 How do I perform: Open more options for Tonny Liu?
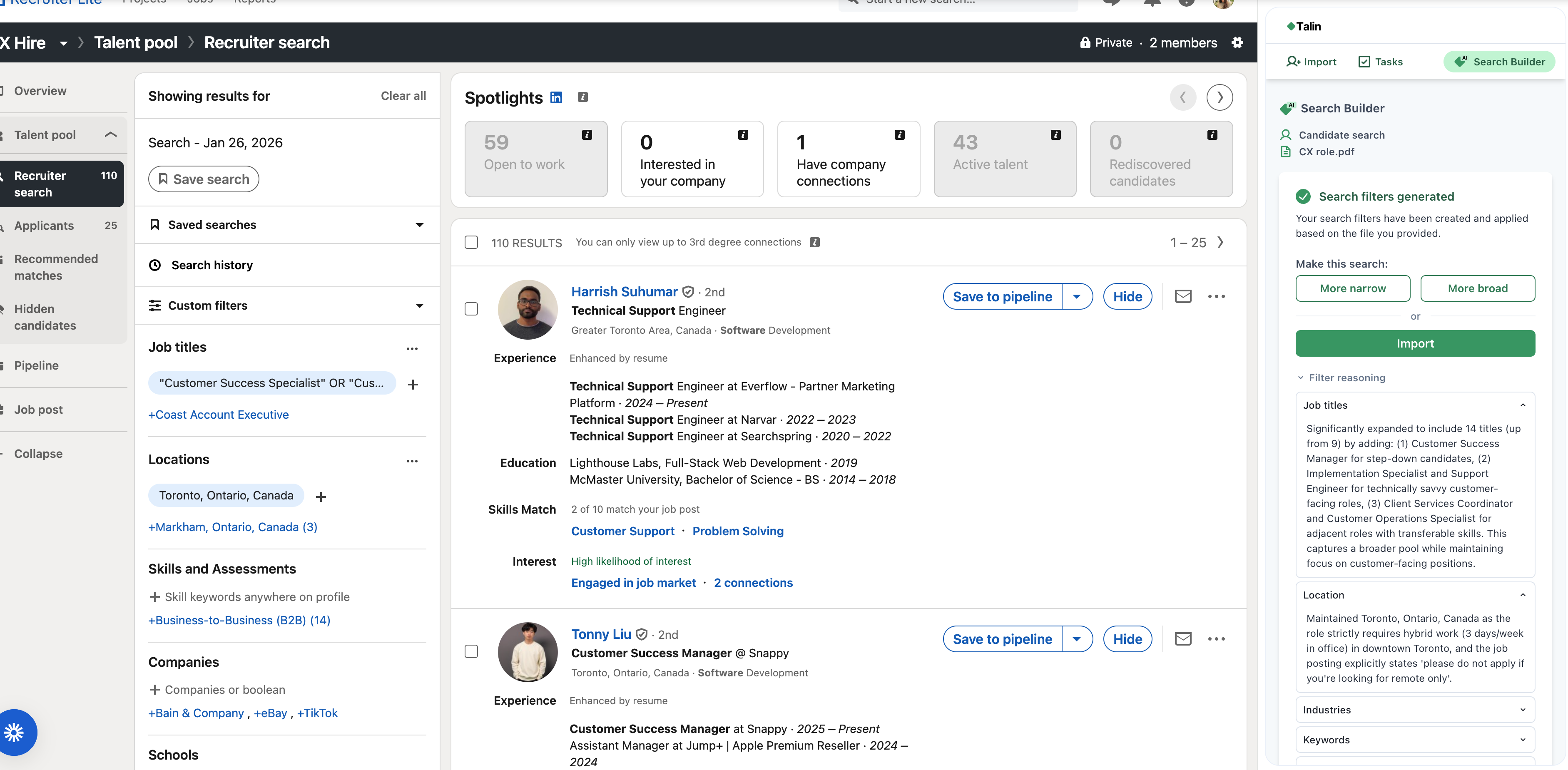click(1216, 639)
